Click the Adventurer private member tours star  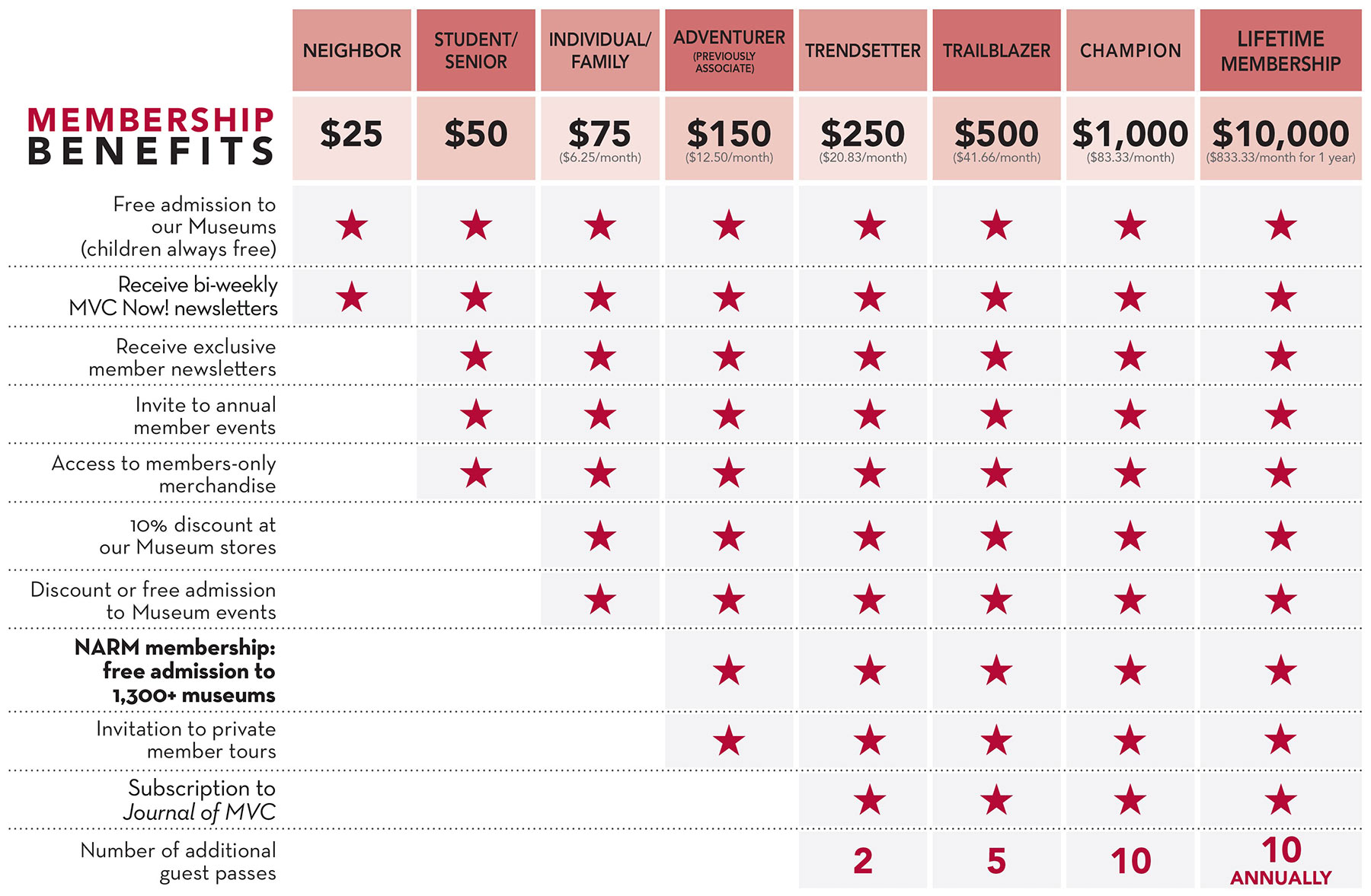729,740
